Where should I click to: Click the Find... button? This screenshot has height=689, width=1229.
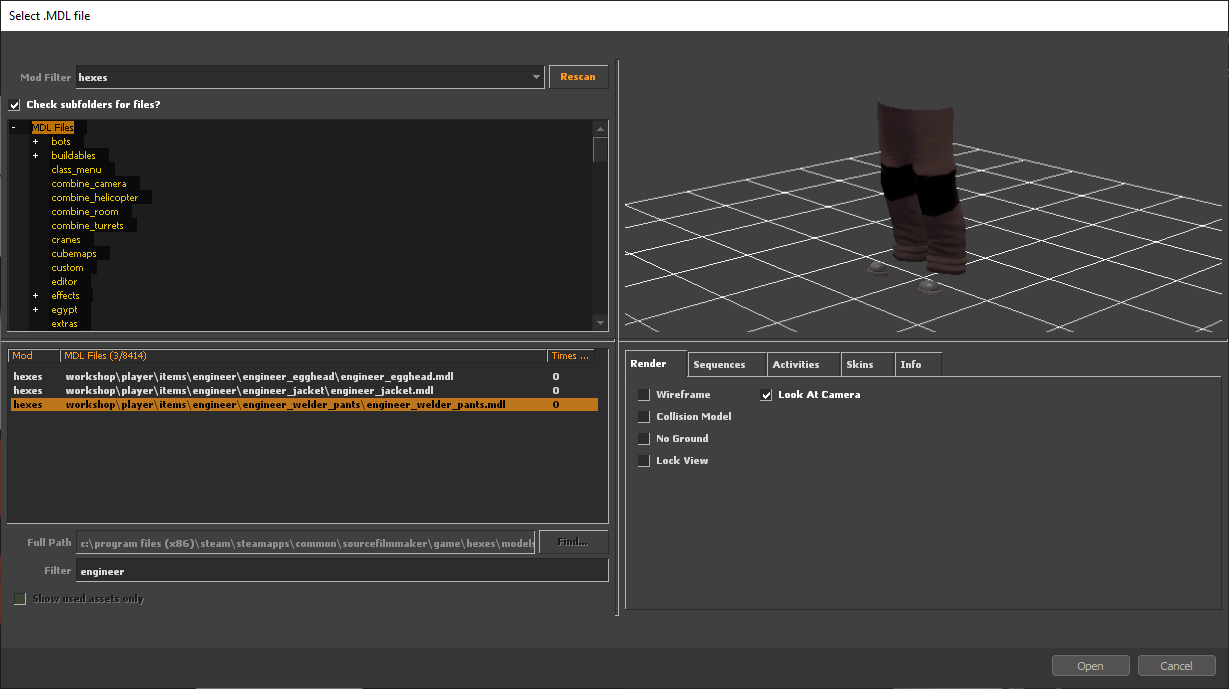click(x=573, y=542)
